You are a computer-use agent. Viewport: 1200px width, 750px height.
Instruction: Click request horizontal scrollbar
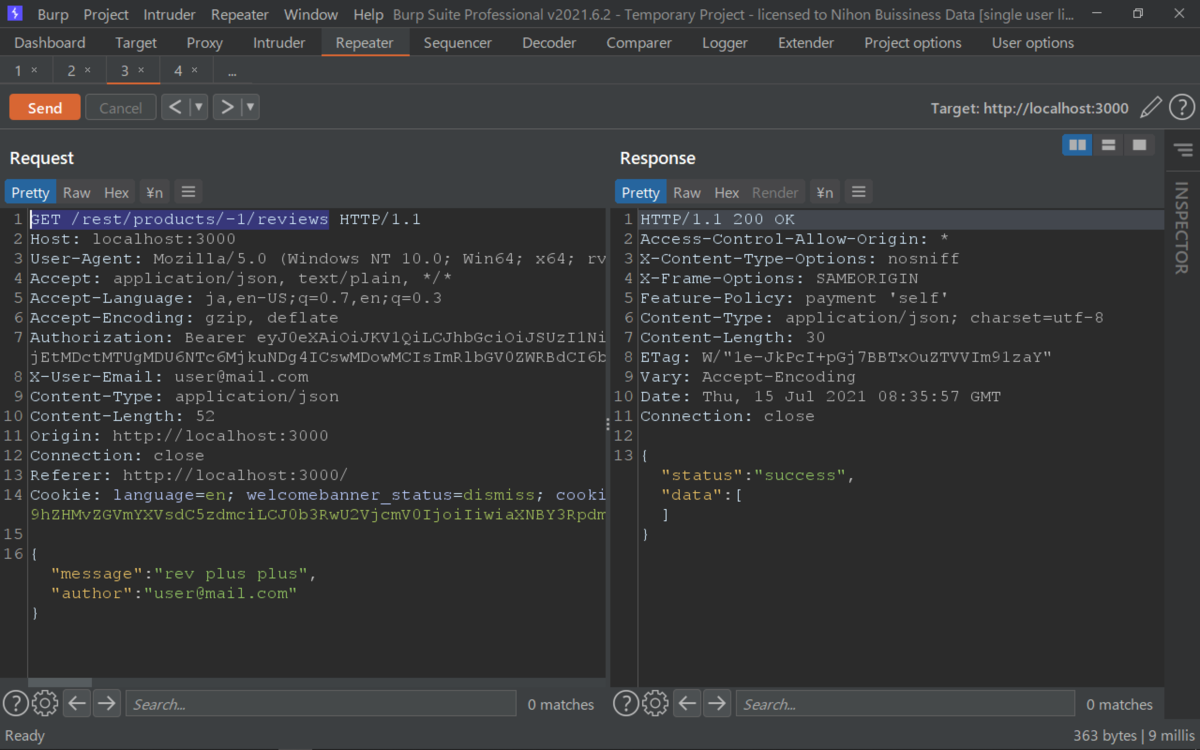pyautogui.click(x=60, y=683)
